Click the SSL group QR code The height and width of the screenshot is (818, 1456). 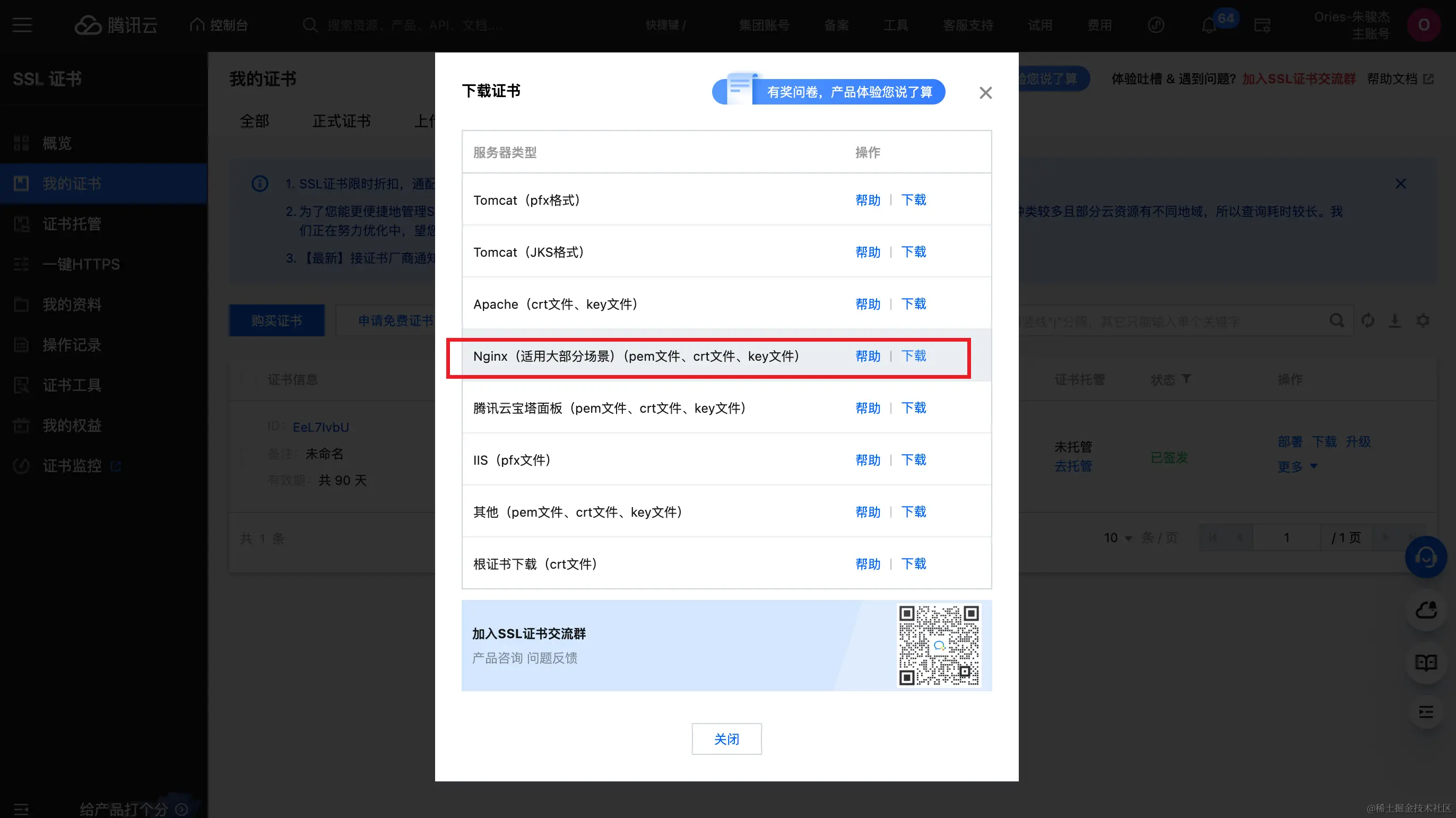[x=939, y=645]
